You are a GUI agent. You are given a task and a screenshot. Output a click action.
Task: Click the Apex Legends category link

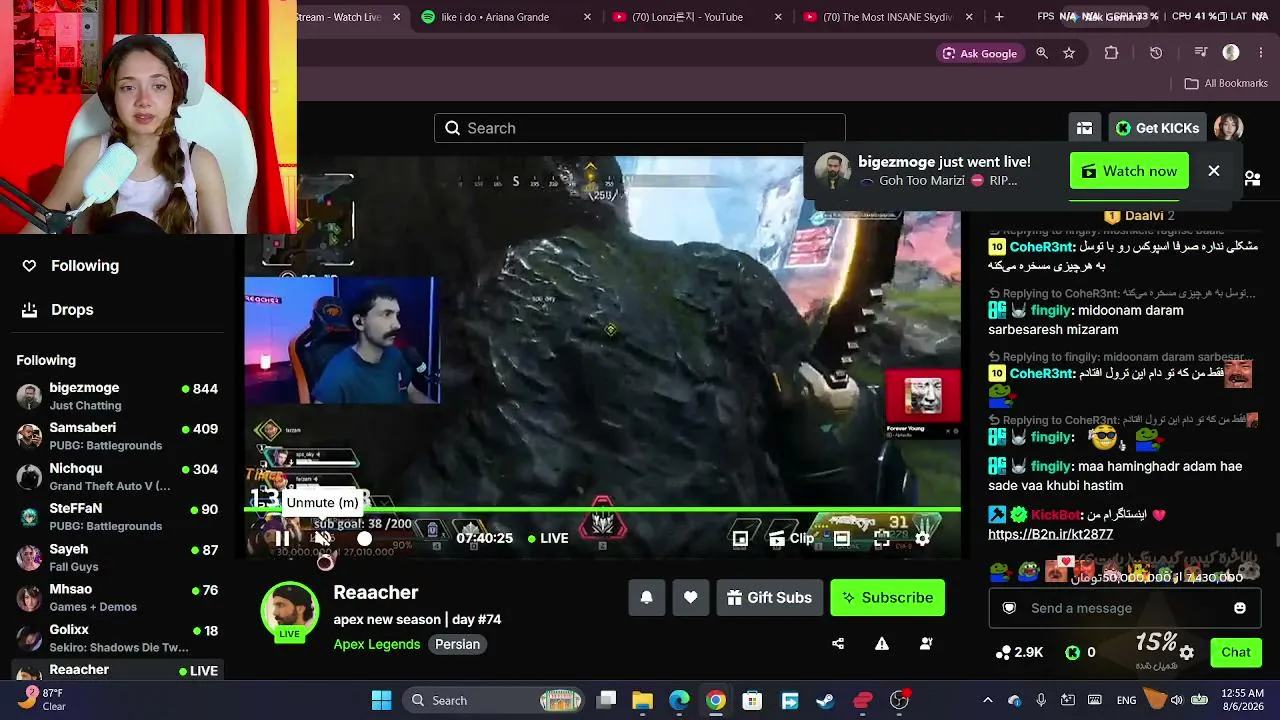[x=377, y=644]
